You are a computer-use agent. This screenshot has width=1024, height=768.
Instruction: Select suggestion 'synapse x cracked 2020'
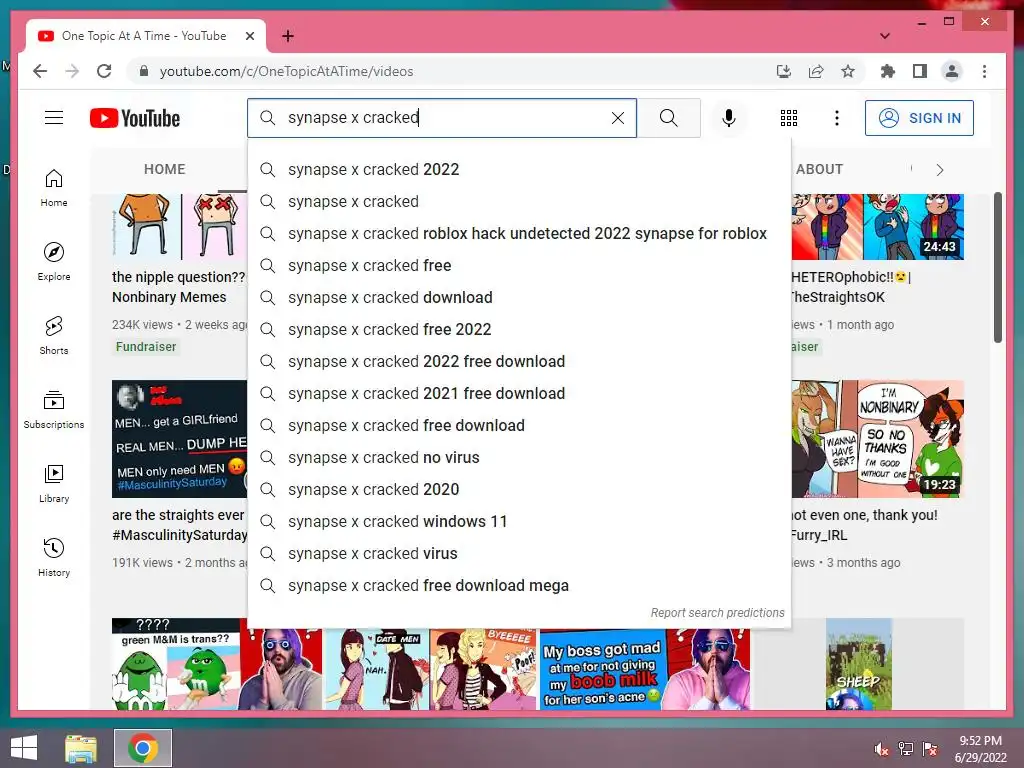(x=519, y=490)
